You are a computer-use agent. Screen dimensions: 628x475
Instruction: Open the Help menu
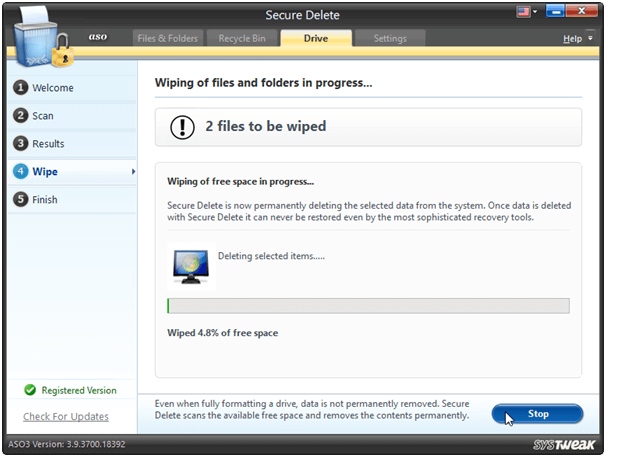pos(571,38)
